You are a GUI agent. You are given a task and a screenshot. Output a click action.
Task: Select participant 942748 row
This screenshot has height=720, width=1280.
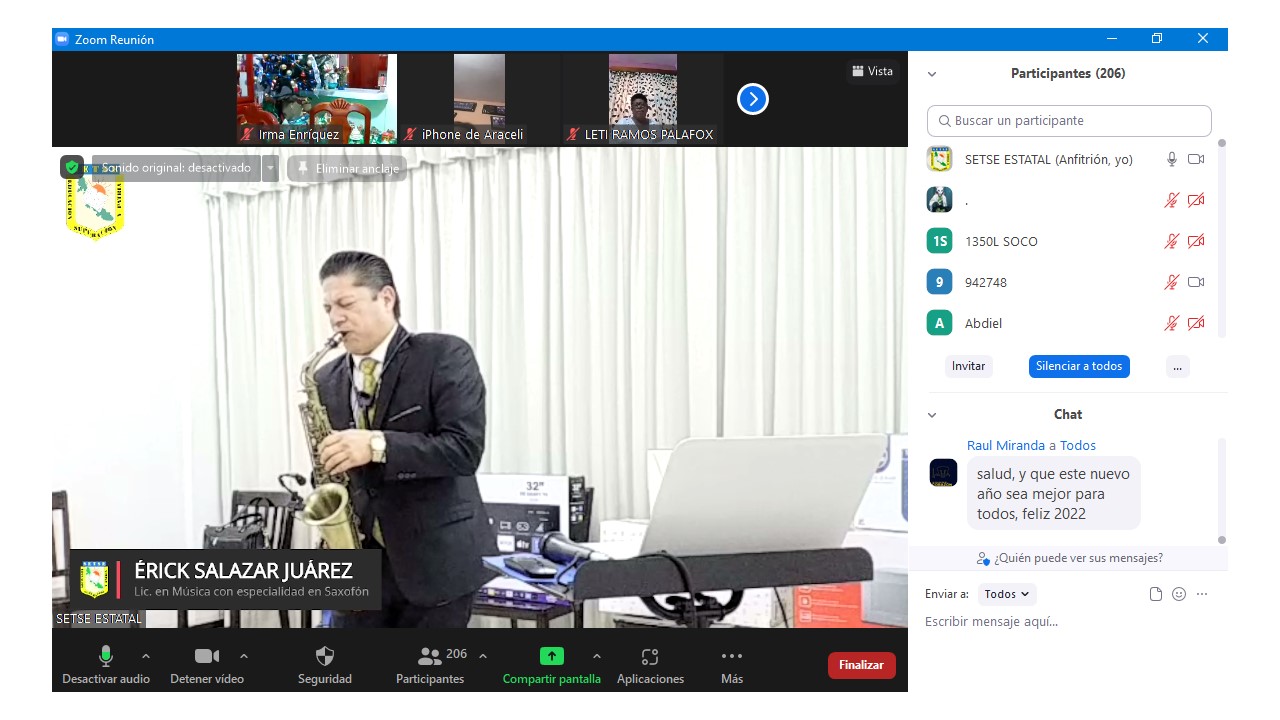pyautogui.click(x=1068, y=282)
